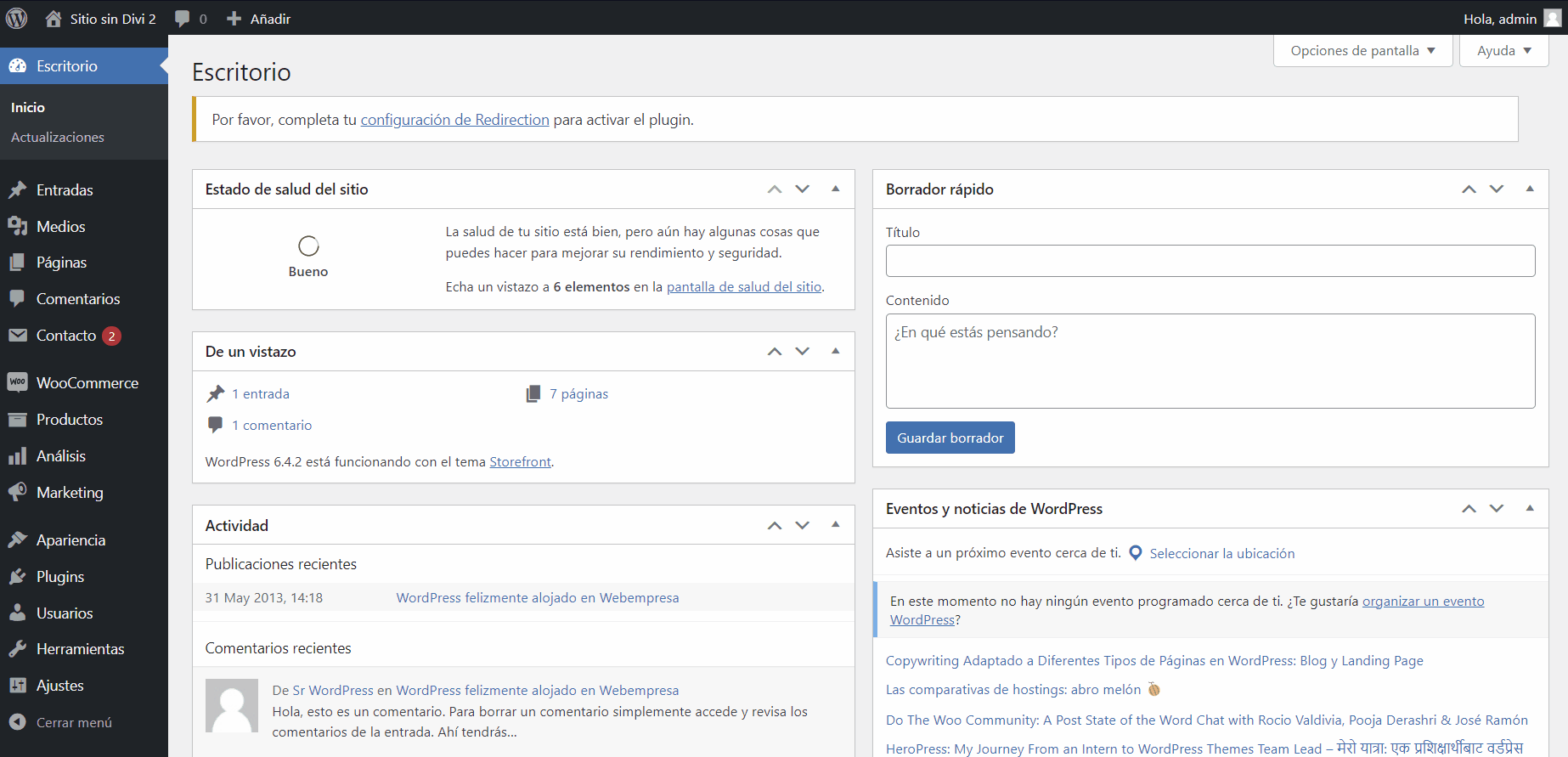Open the configuración de Redirection link
Image resolution: width=1568 pixels, height=757 pixels.
(454, 120)
